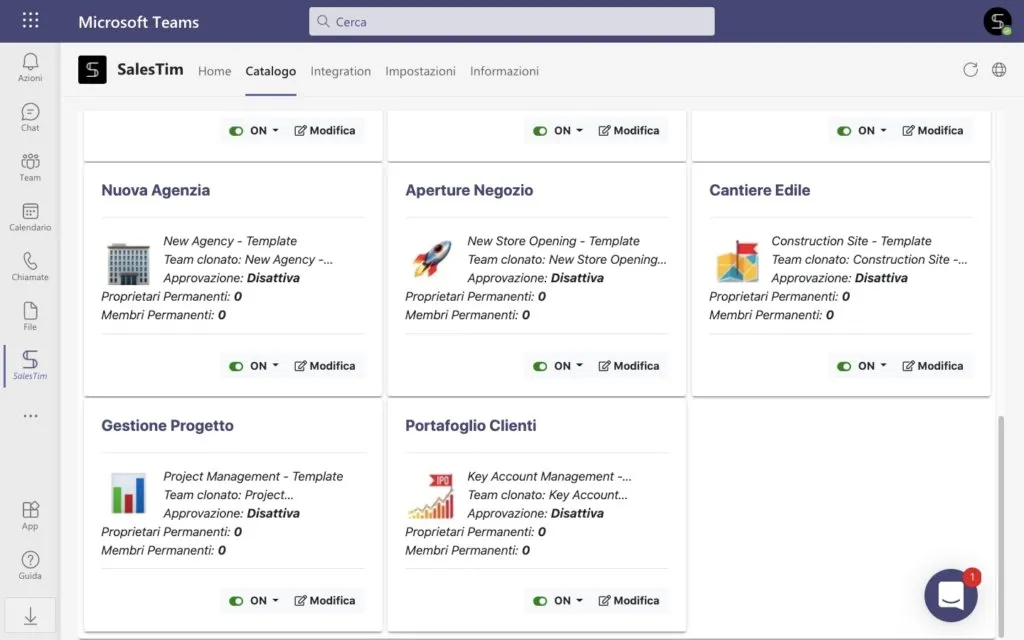Toggle ON switch in card above Cantiere Edile
This screenshot has width=1024, height=640.
tap(844, 131)
